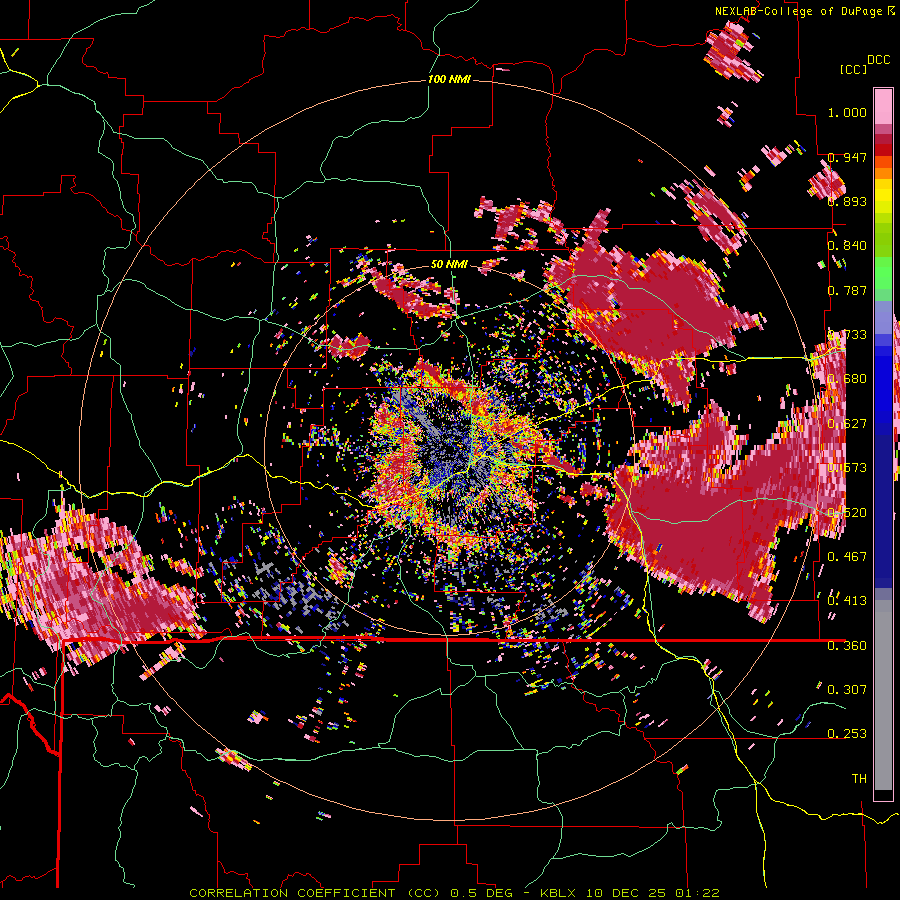The image size is (900, 900).
Task: Click the [CC] legend unit label
Action: [853, 69]
